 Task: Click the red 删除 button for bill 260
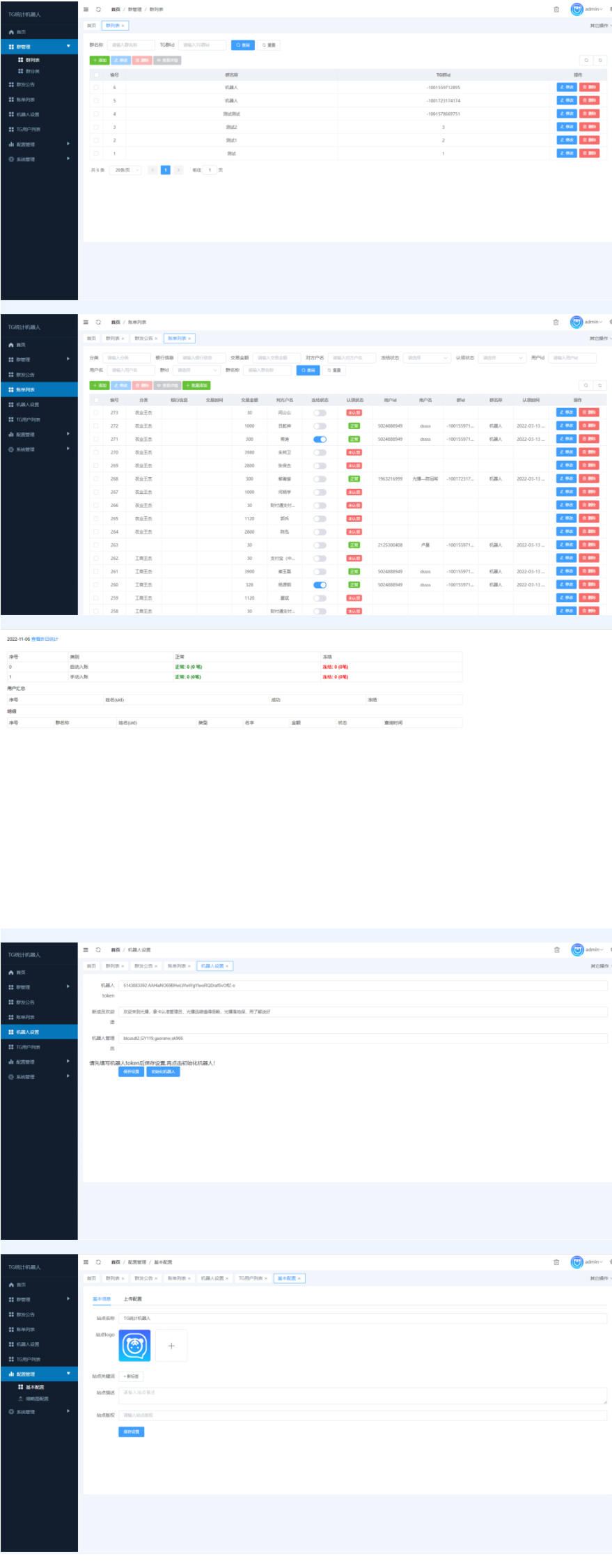coord(589,584)
